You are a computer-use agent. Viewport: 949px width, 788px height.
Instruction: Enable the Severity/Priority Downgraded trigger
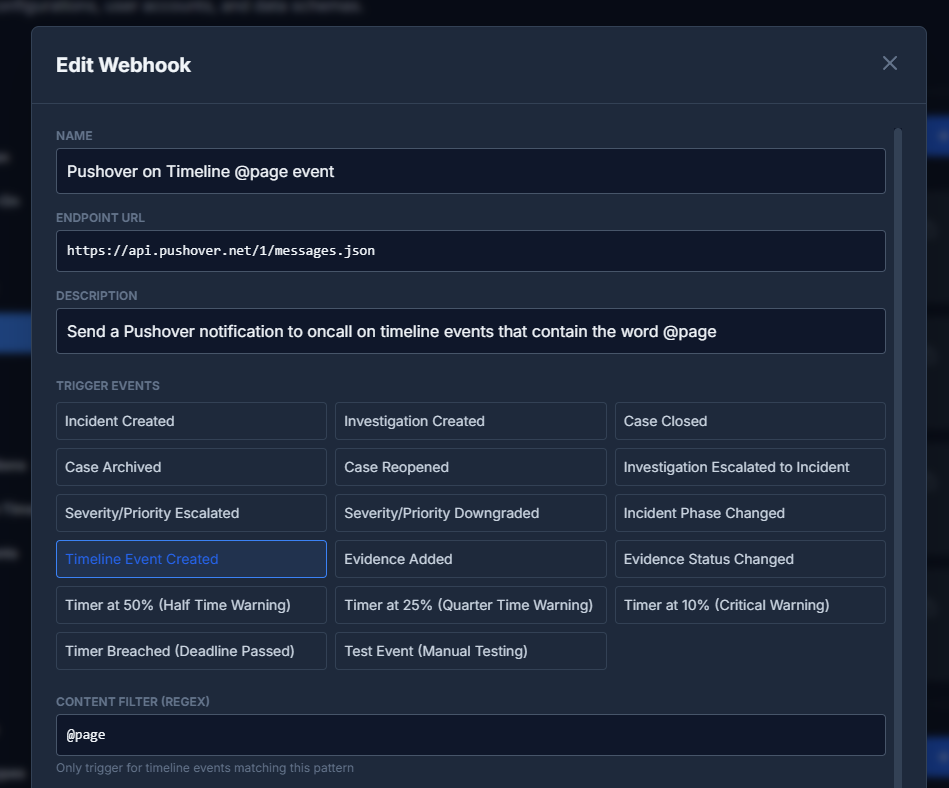(x=470, y=513)
